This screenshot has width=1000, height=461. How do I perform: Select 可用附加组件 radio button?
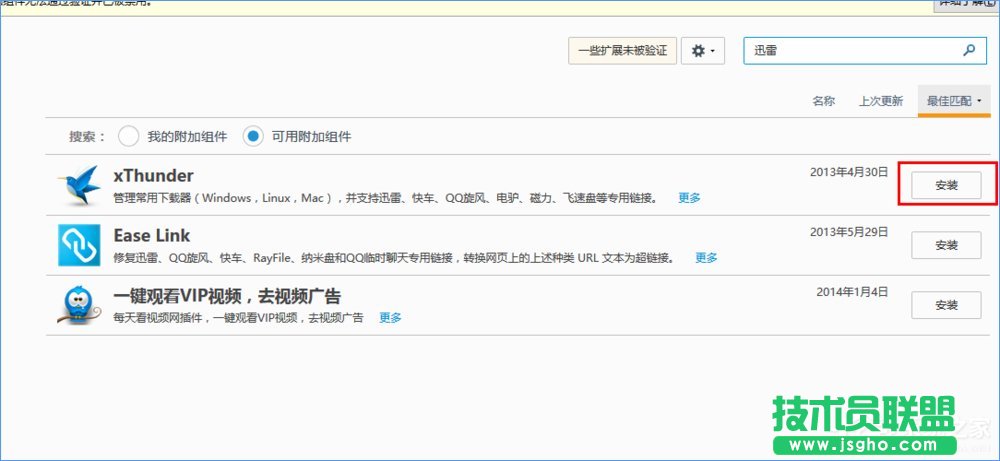pos(253,136)
